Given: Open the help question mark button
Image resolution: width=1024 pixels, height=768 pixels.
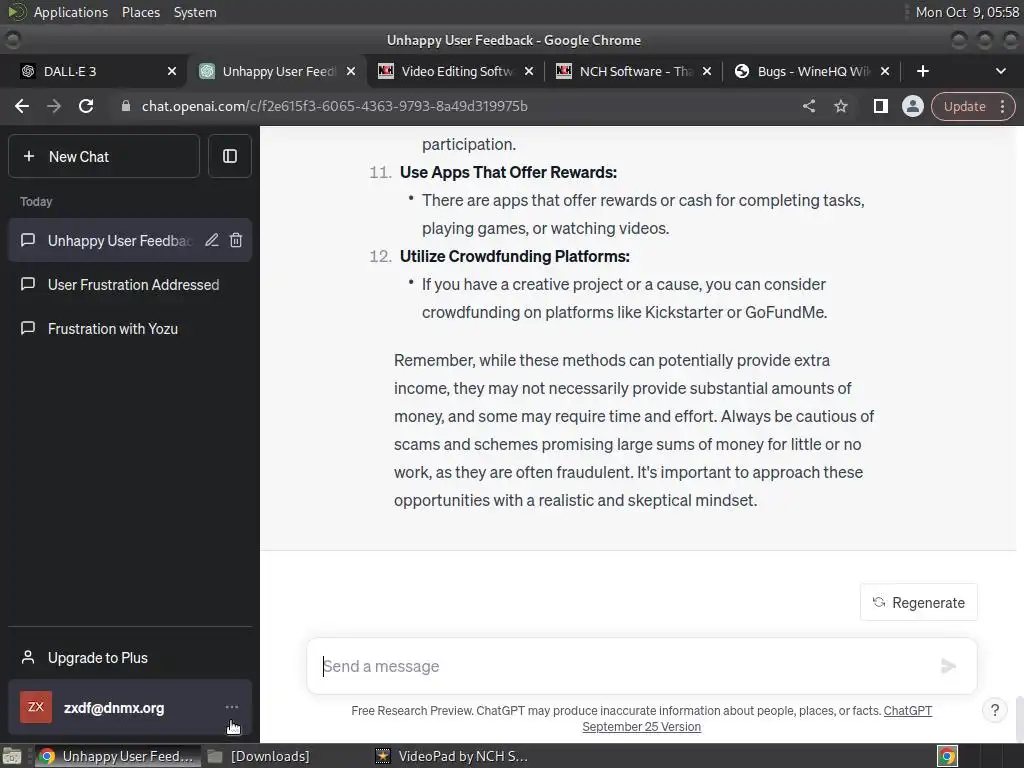Looking at the screenshot, I should tap(995, 711).
